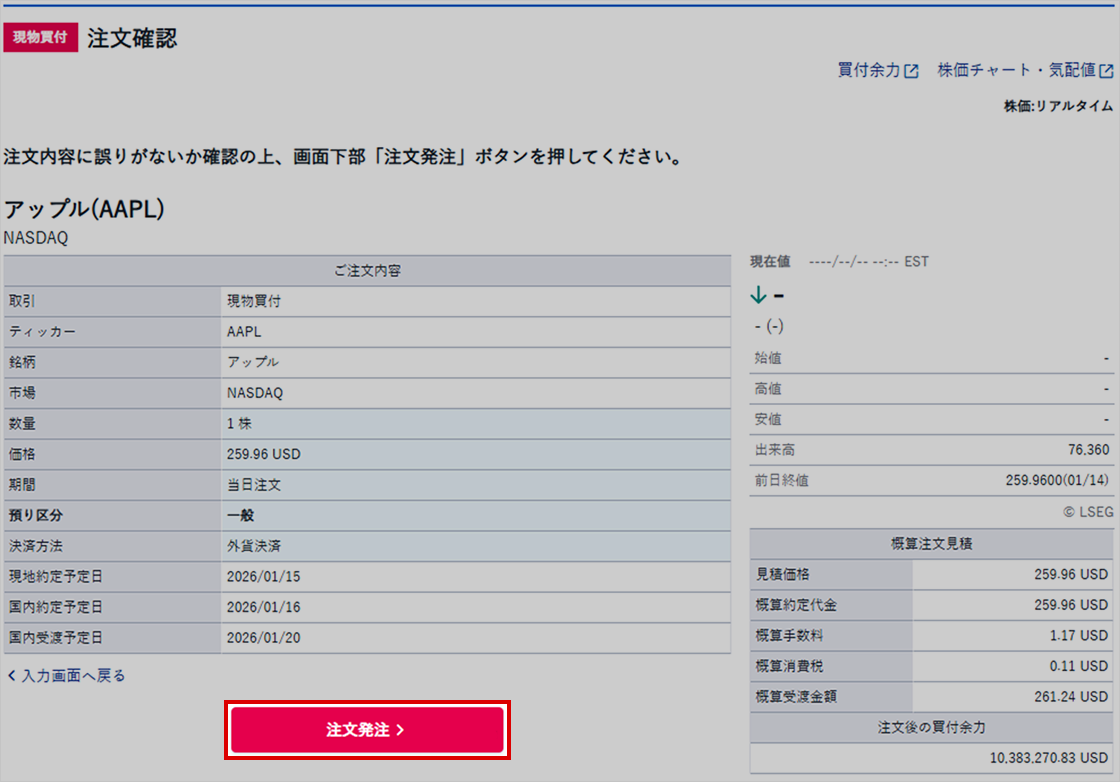Click the アップル(AAPL) stock heading
Viewport: 1120px width, 782px height.
click(84, 209)
